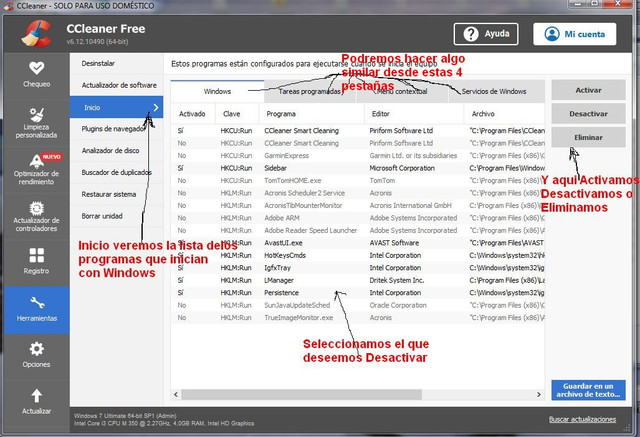Sort by the Editor column header
This screenshot has width=640, height=437.
point(414,114)
